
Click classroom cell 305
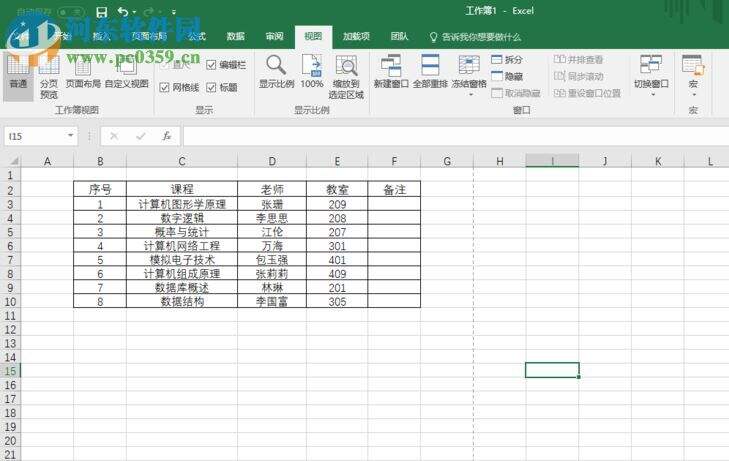(x=337, y=302)
